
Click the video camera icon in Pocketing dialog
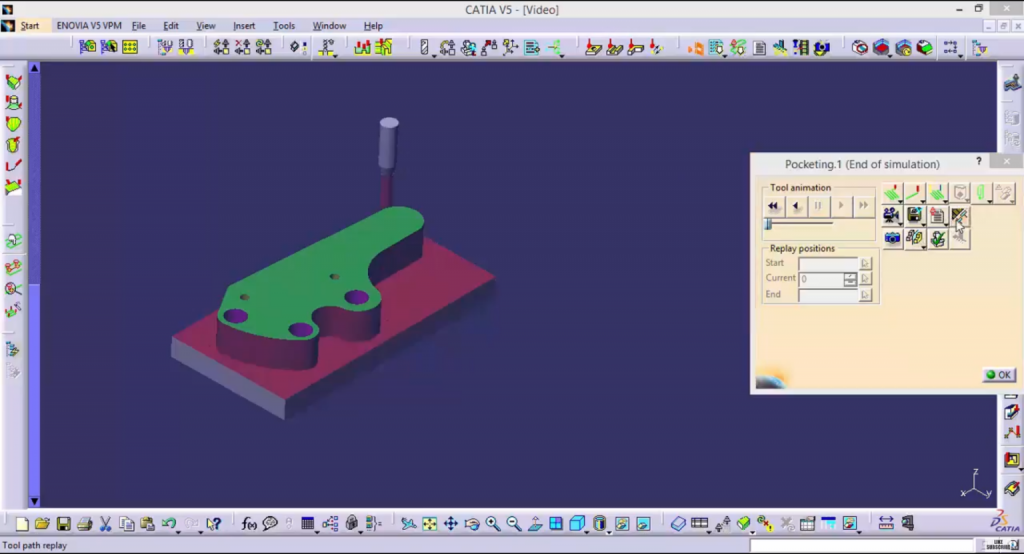[x=890, y=215]
